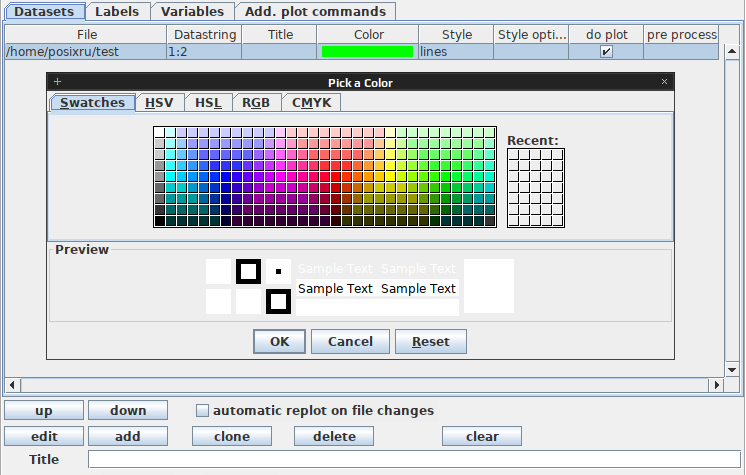746x475 pixels.
Task: Switch to the CMYK tab
Action: tap(312, 103)
